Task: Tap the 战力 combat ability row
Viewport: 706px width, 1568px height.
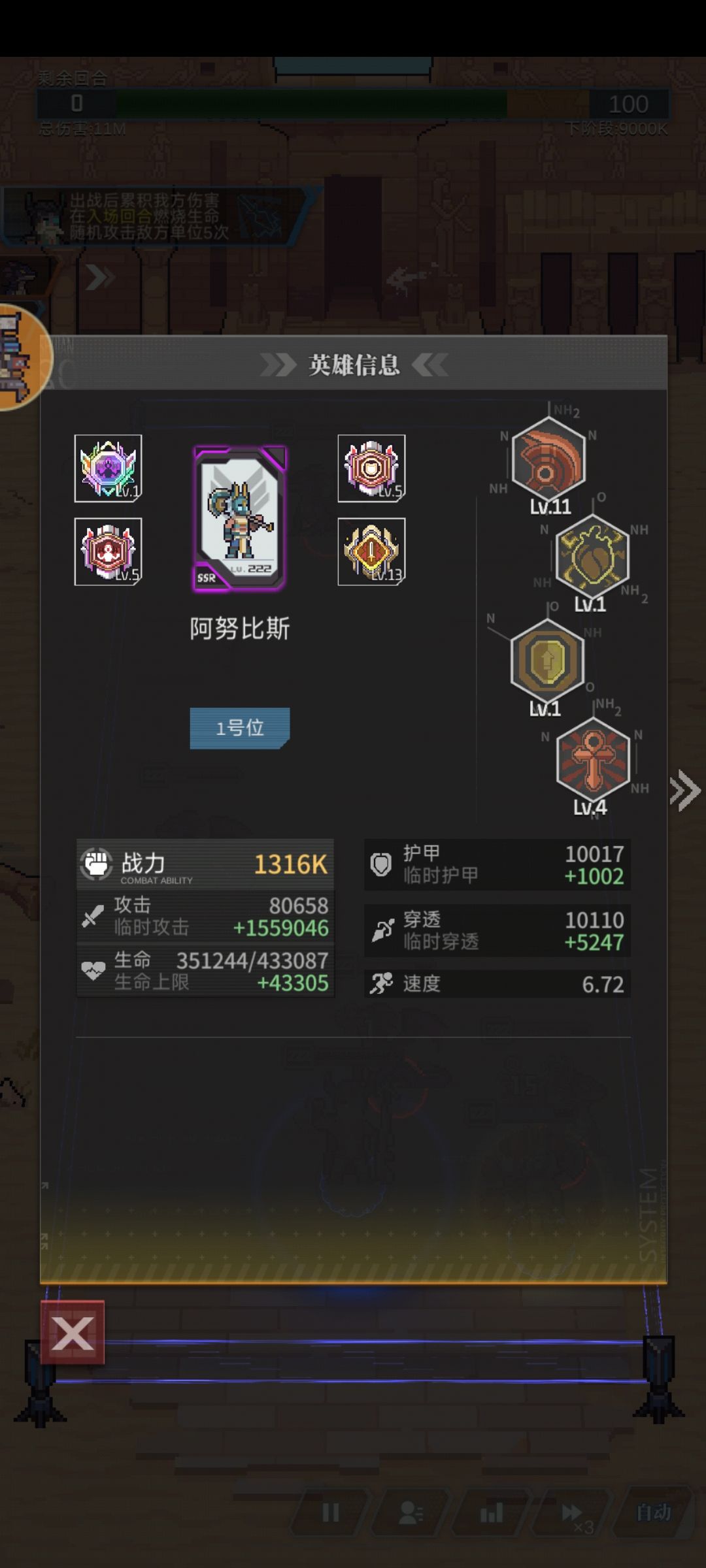Action: tap(205, 864)
